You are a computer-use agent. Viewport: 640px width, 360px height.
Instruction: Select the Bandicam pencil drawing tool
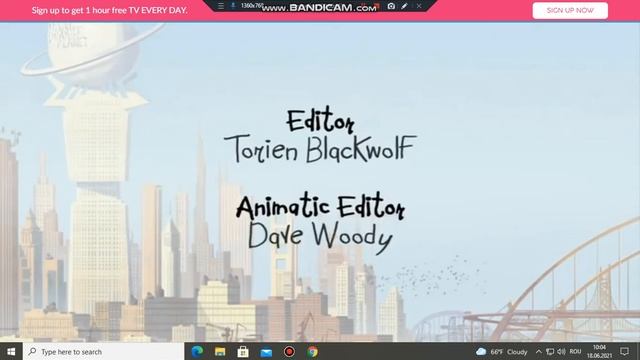click(x=404, y=6)
